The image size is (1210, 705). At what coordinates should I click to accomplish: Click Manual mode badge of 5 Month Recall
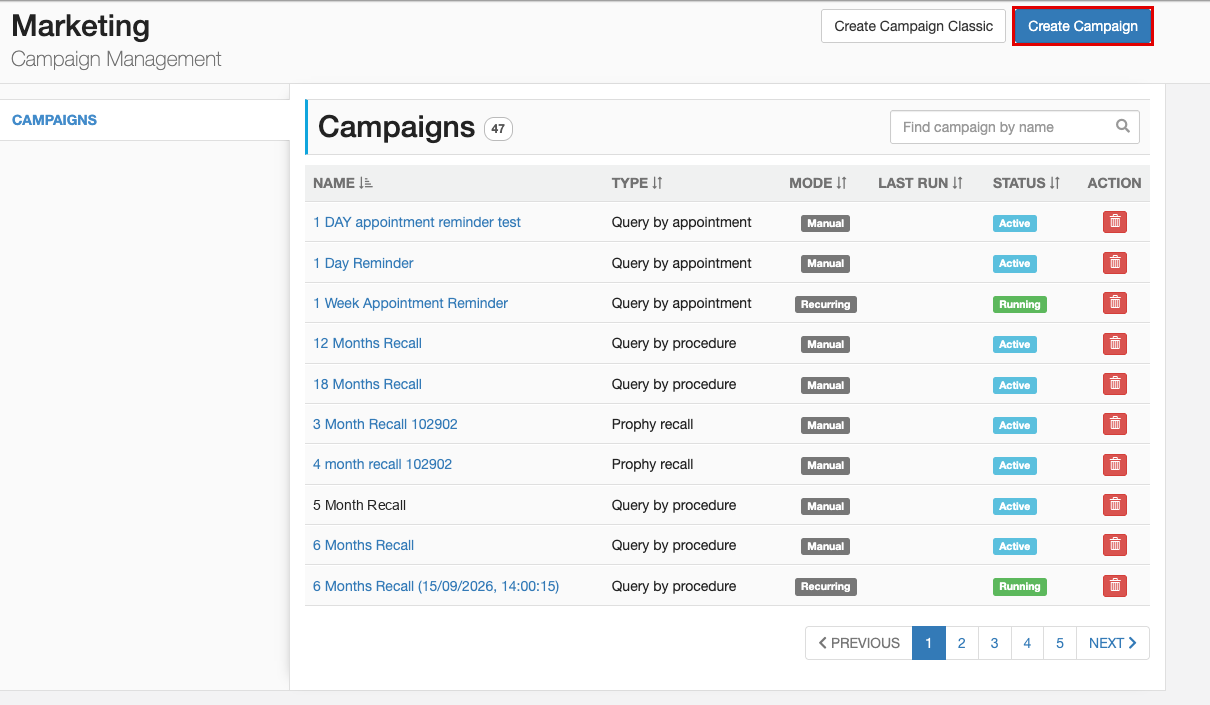825,506
